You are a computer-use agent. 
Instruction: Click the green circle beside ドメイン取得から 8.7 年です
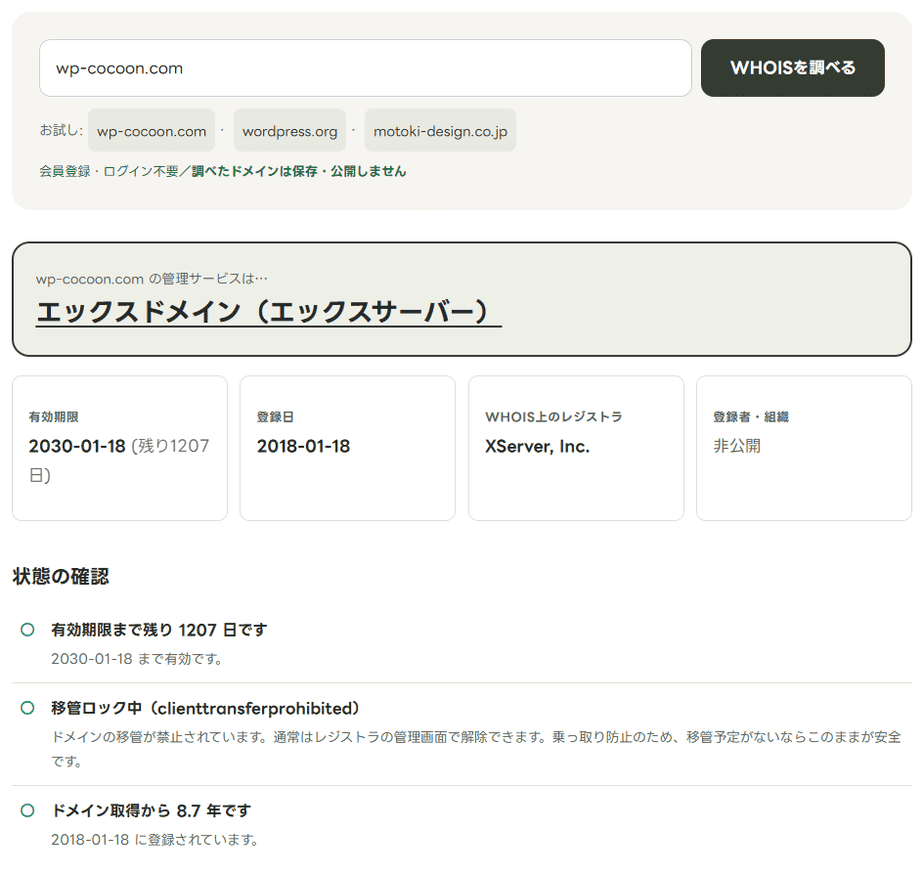pyautogui.click(x=27, y=810)
